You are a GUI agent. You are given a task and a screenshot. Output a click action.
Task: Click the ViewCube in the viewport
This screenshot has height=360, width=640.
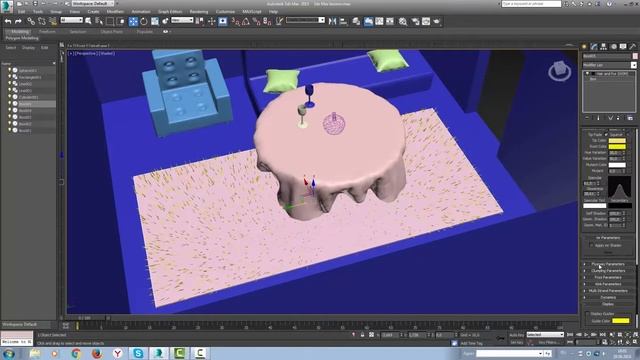tap(559, 71)
